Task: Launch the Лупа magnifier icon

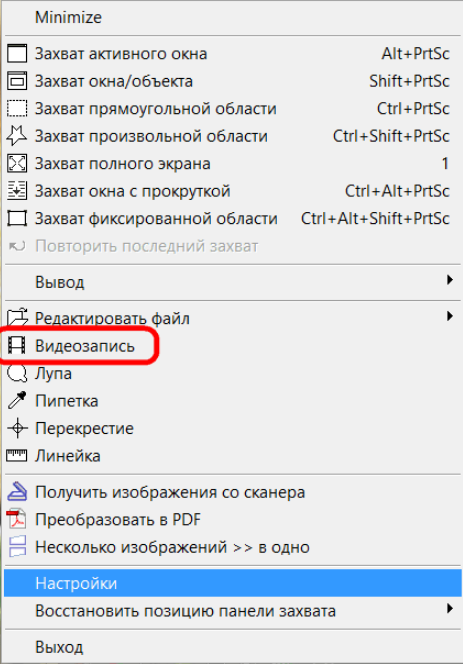Action: (17, 374)
